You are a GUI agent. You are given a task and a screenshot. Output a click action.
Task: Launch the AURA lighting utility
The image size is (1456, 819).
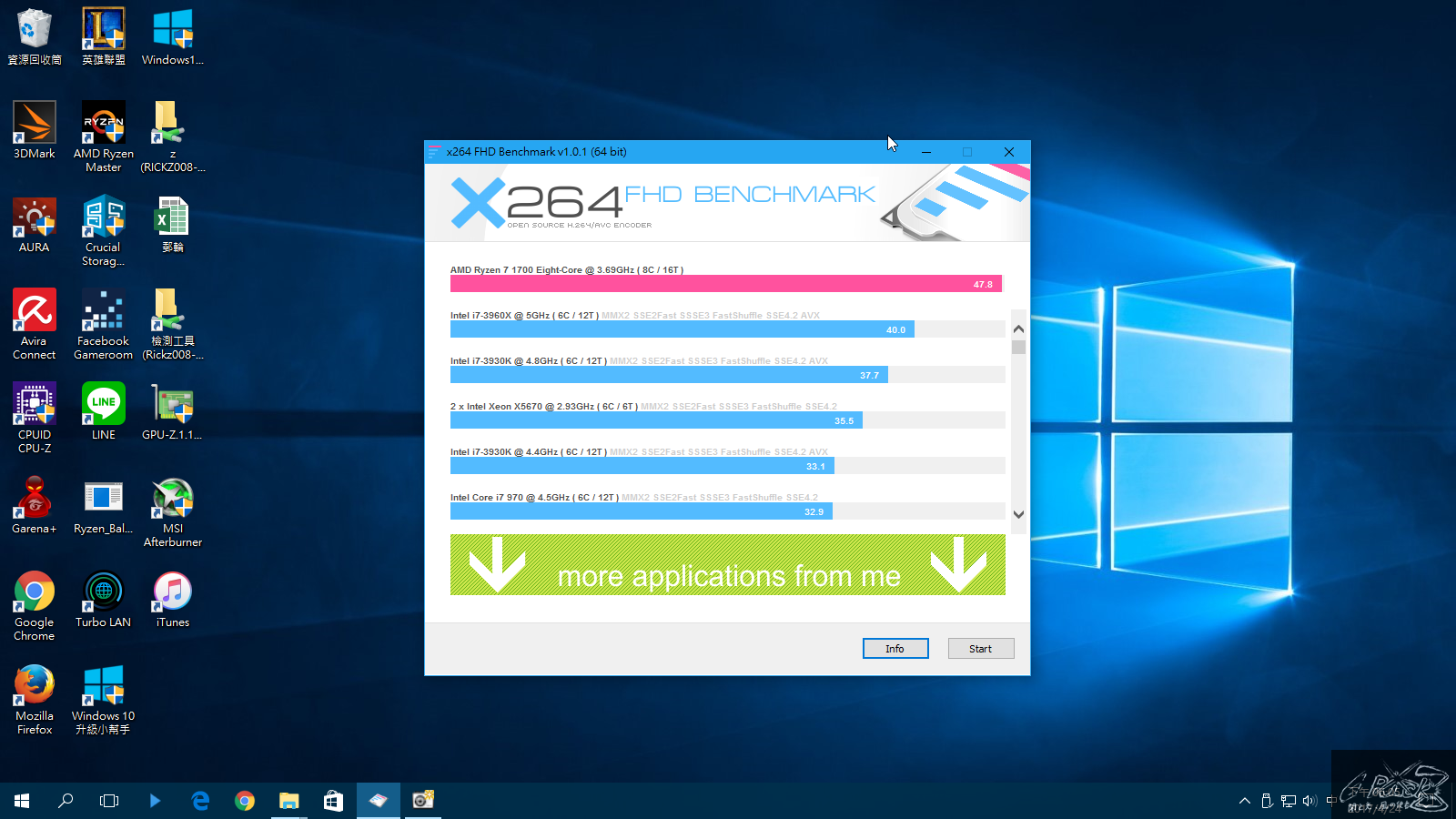[35, 224]
